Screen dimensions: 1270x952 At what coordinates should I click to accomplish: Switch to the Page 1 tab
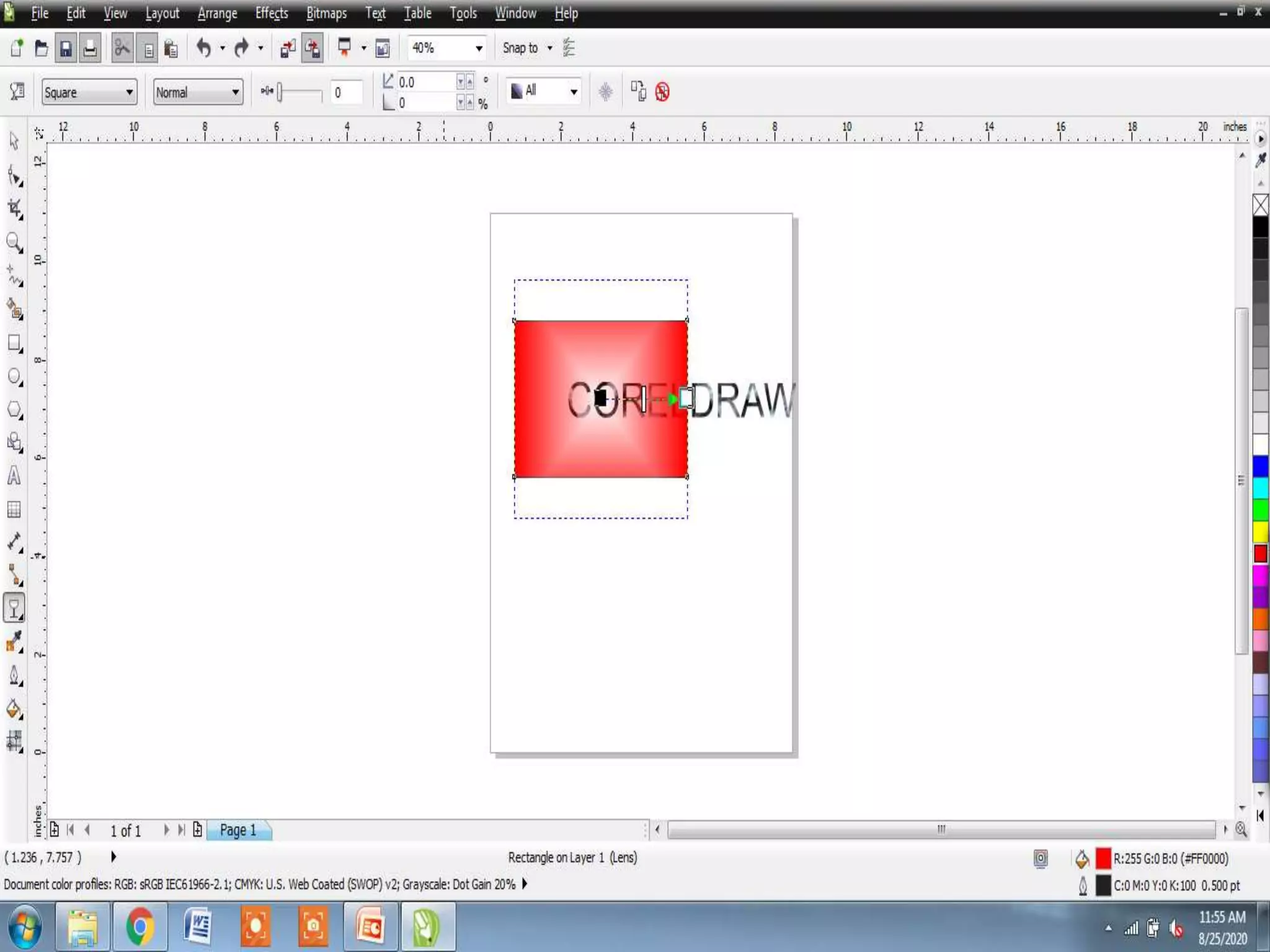238,830
